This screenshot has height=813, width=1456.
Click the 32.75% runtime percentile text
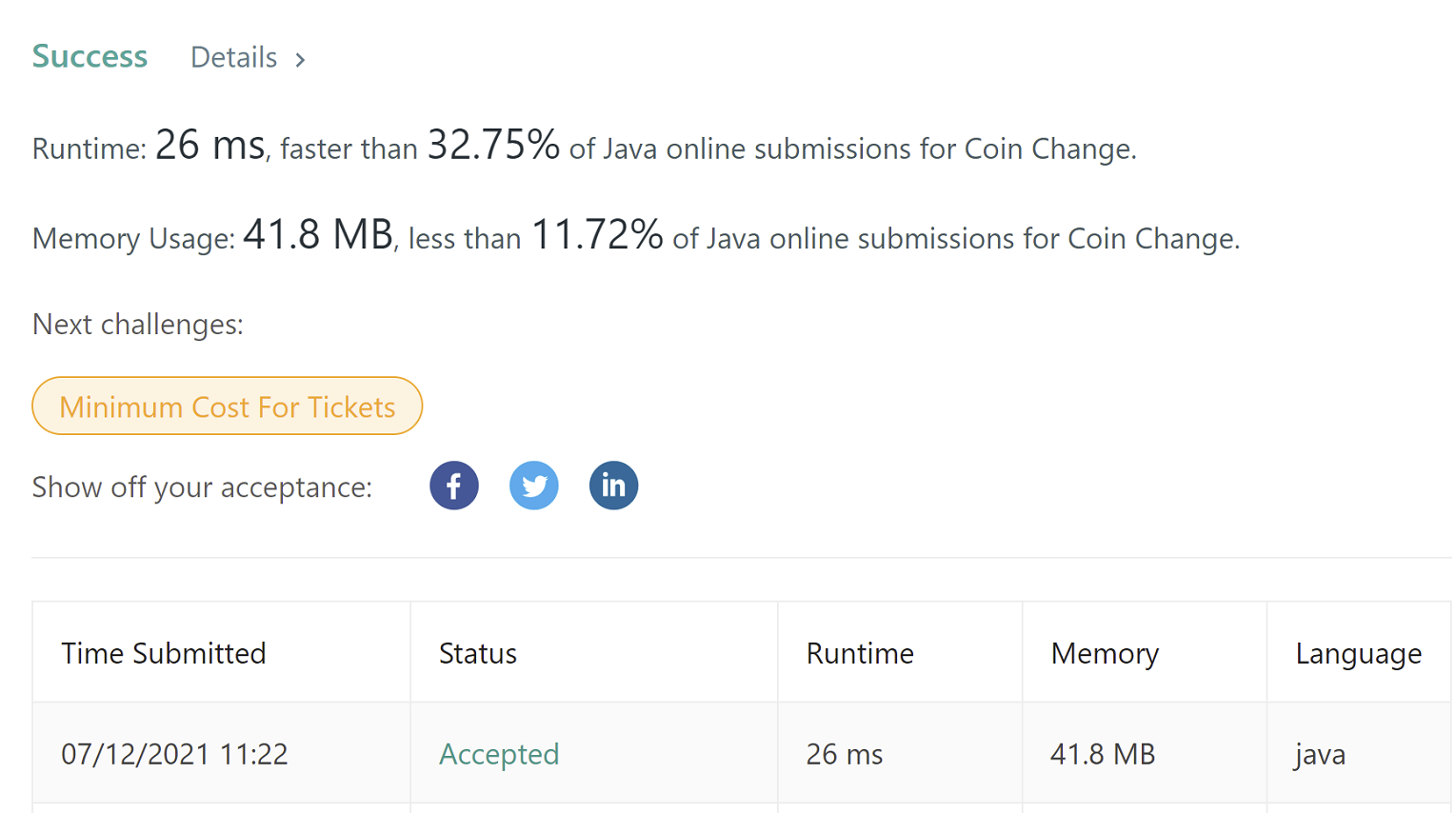(x=493, y=145)
